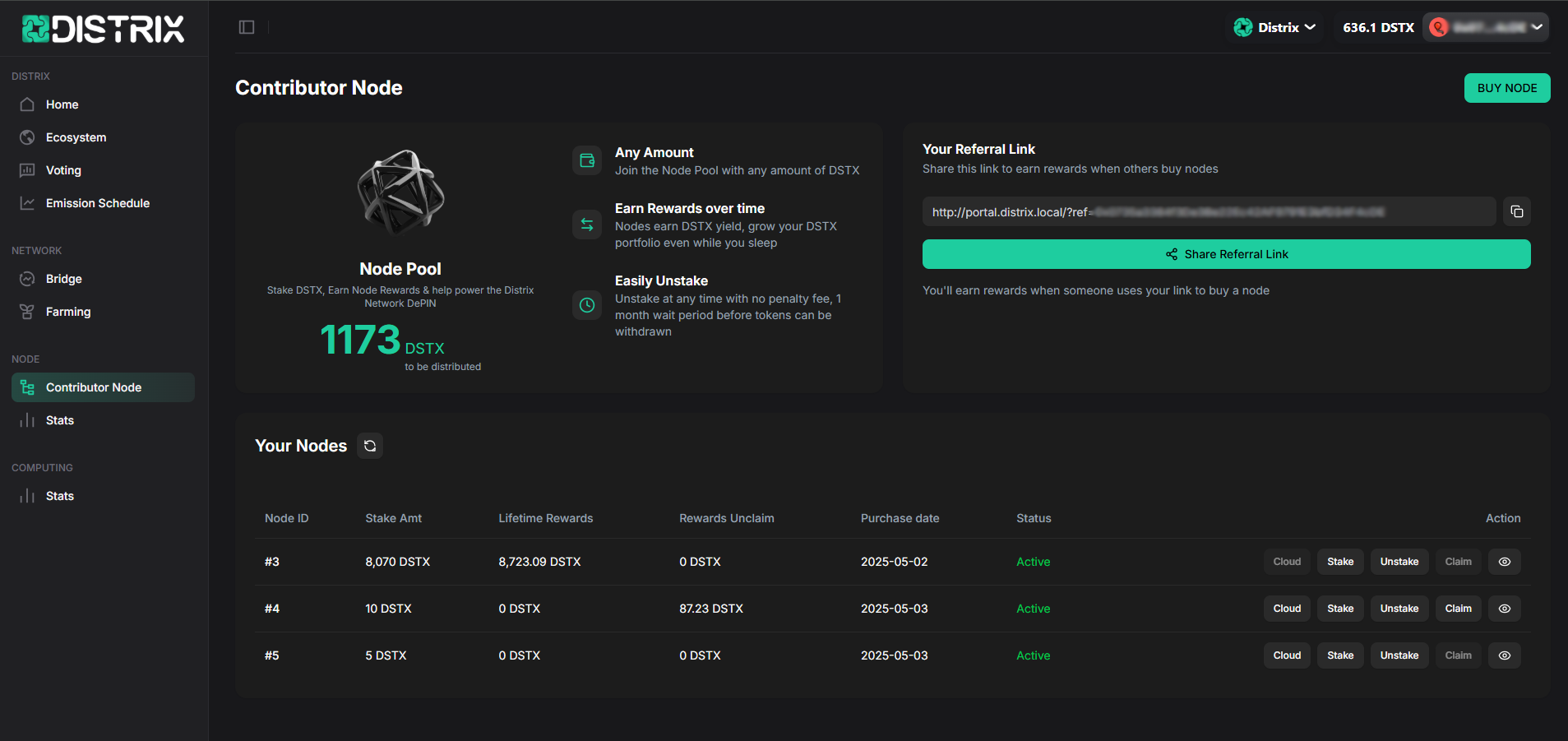Click Claim for node #3
Image resolution: width=1568 pixels, height=741 pixels.
[1459, 562]
